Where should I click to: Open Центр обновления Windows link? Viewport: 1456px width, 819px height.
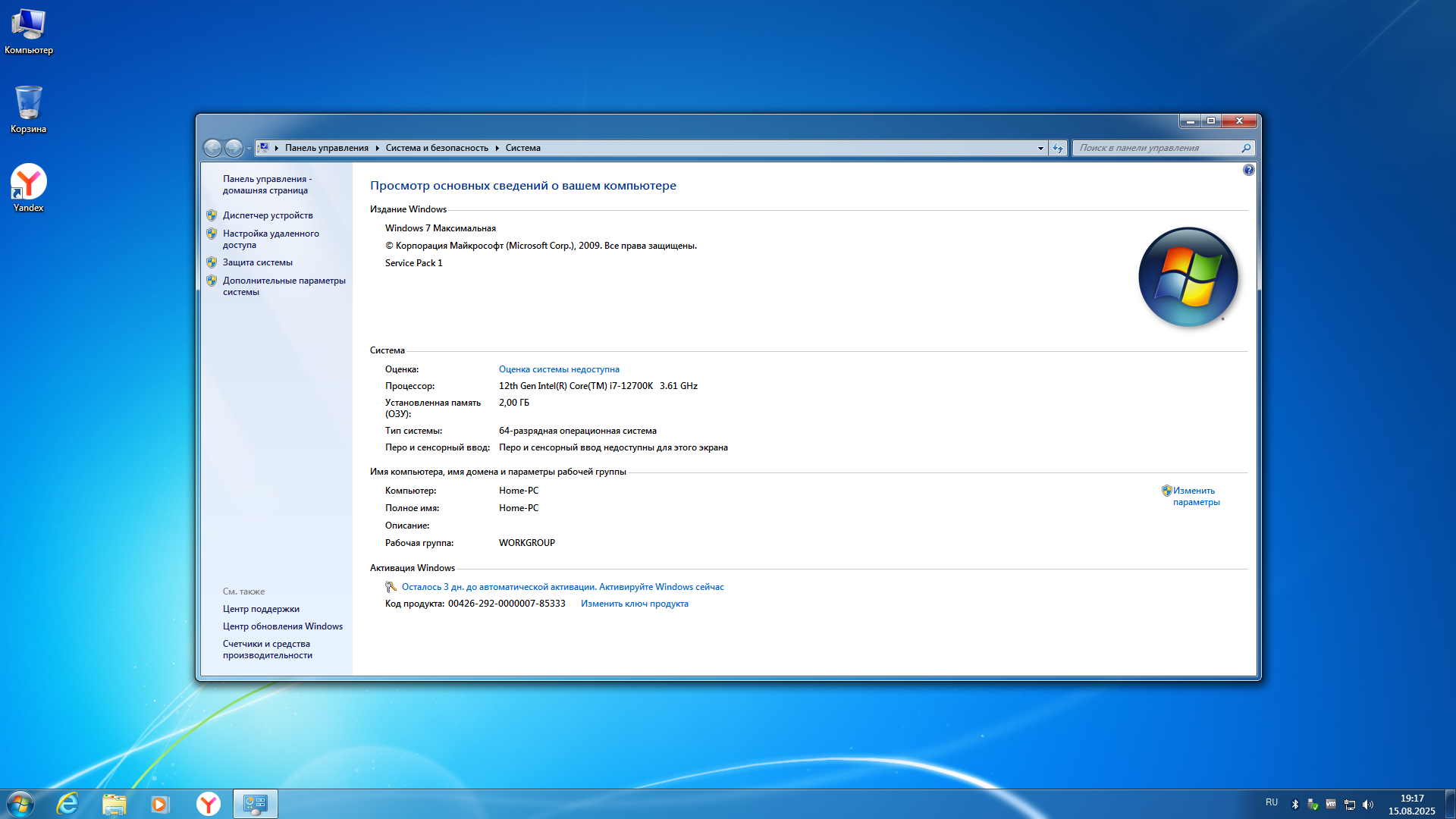tap(283, 626)
